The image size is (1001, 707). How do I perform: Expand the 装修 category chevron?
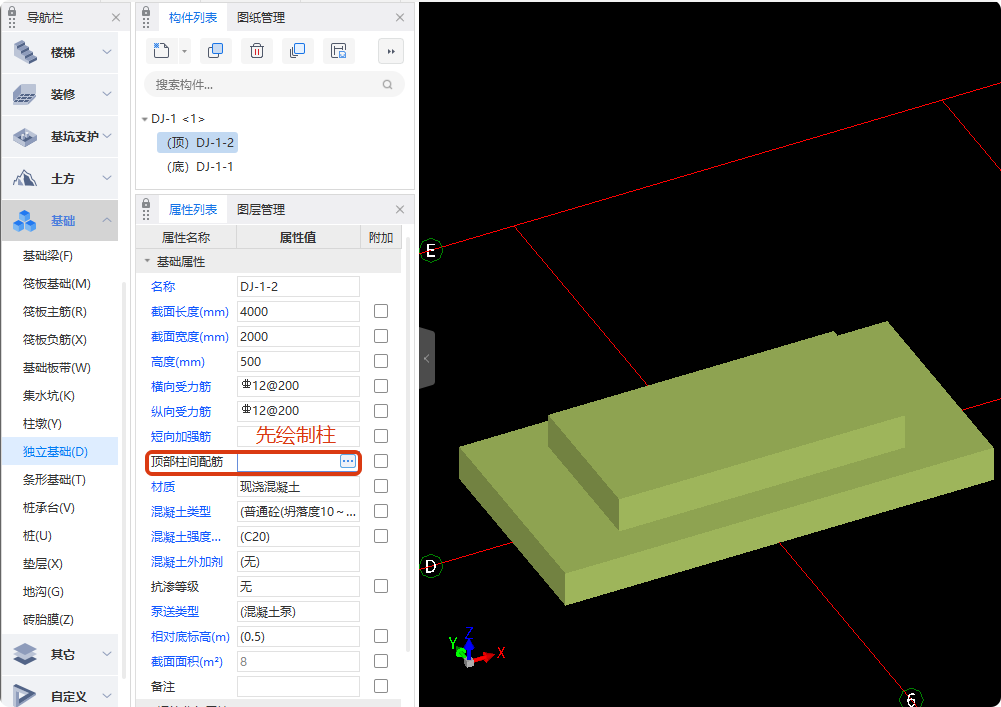(107, 94)
